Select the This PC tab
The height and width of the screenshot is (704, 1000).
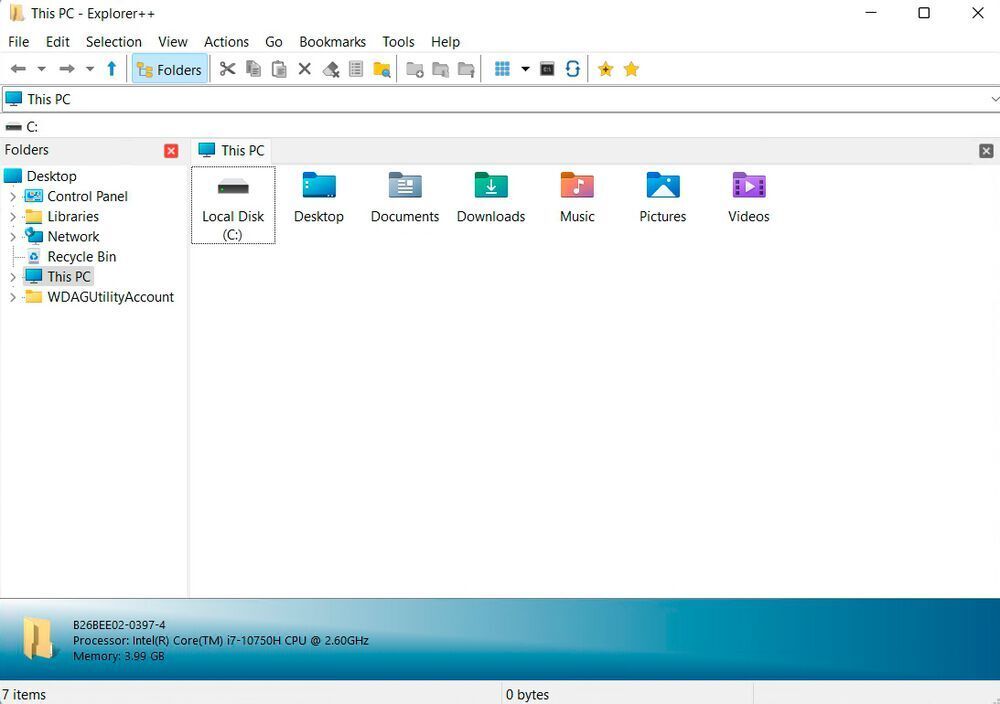[232, 150]
